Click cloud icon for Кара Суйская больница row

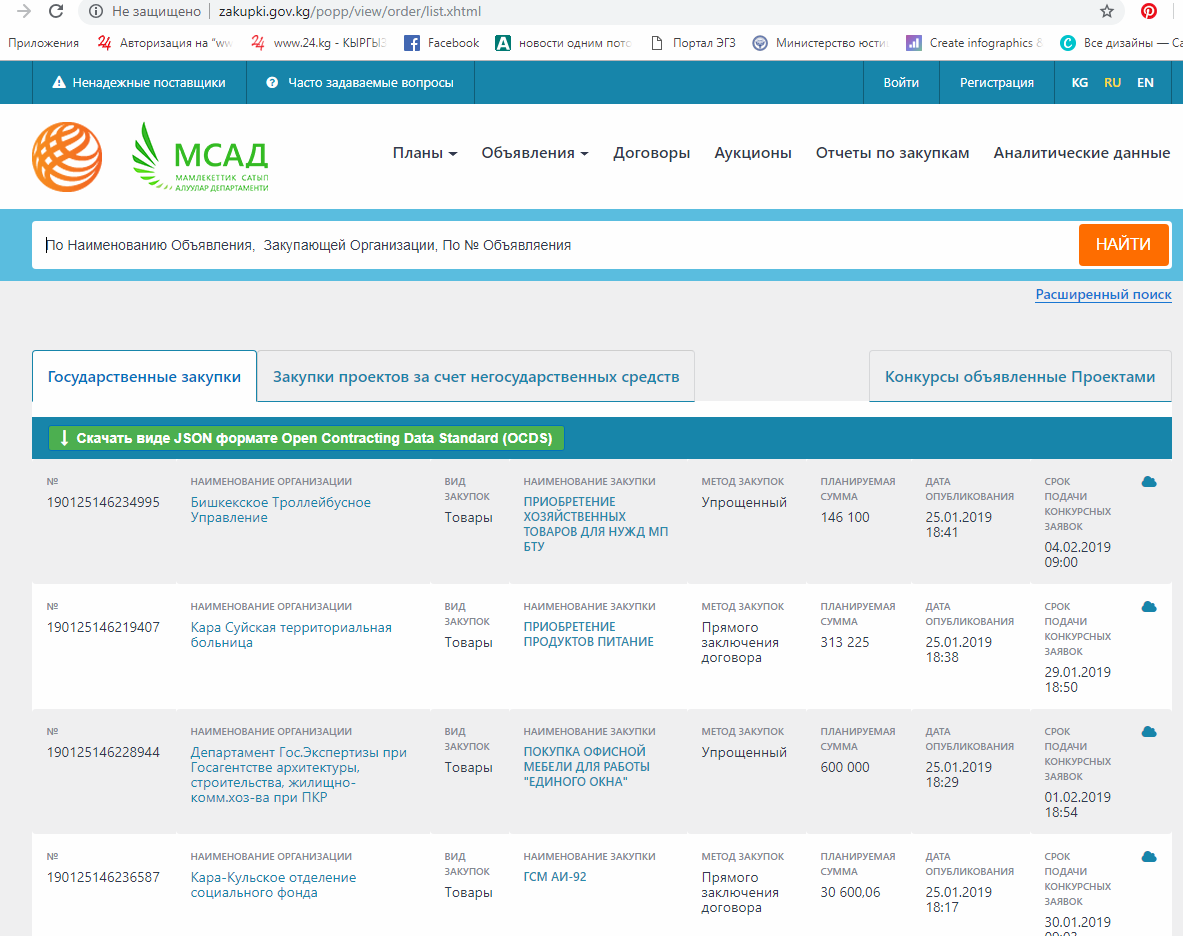[x=1149, y=607]
